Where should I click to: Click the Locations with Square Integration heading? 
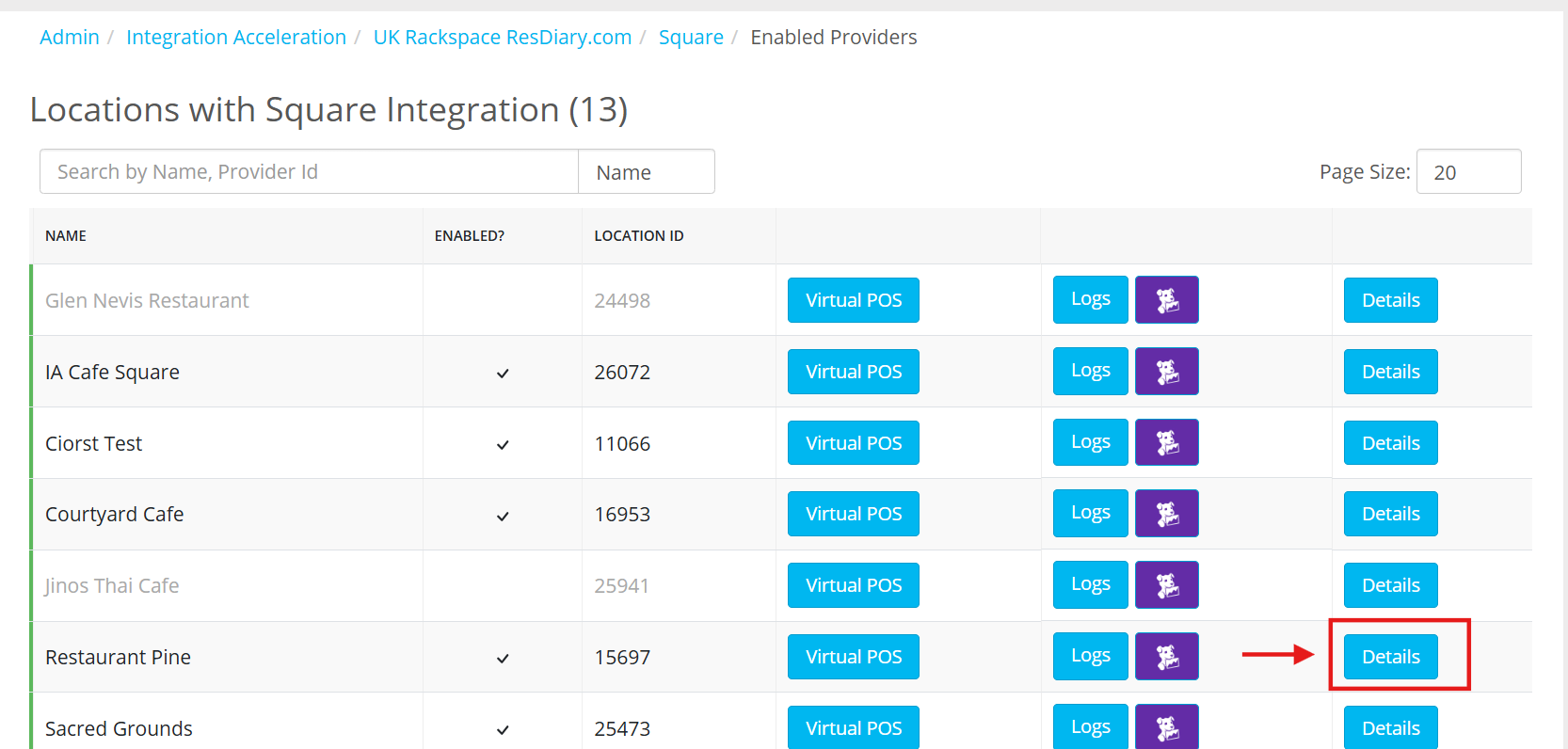pos(328,110)
